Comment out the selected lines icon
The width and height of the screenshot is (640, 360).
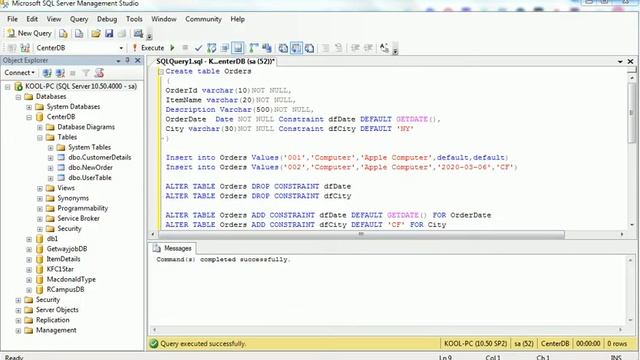pyautogui.click(x=325, y=48)
